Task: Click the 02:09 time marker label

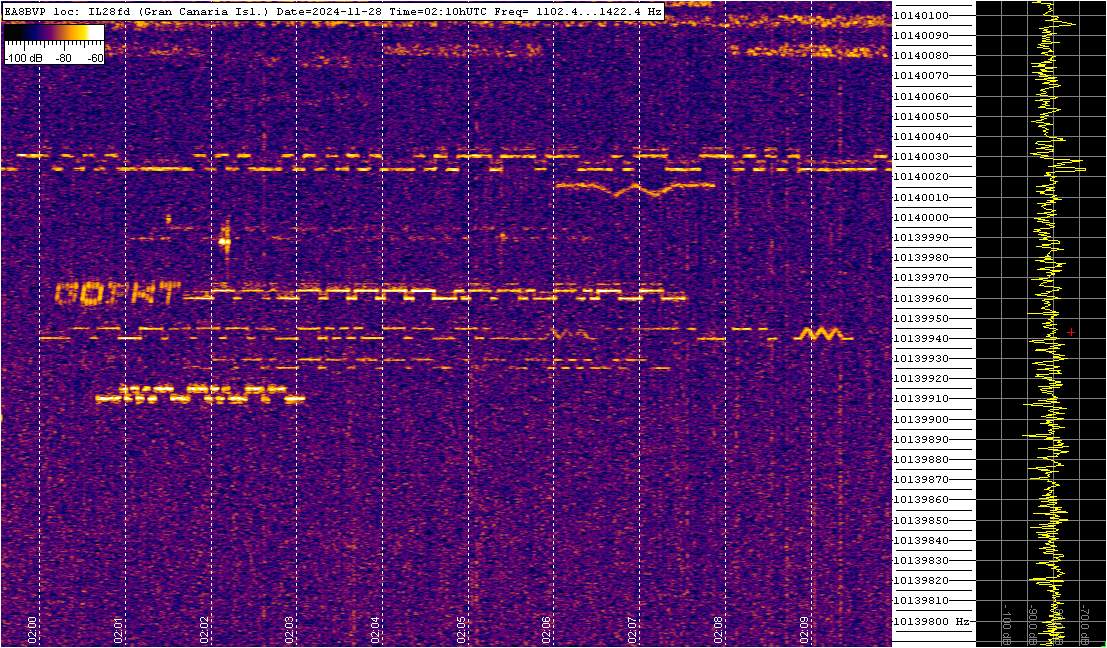Action: click(x=803, y=628)
